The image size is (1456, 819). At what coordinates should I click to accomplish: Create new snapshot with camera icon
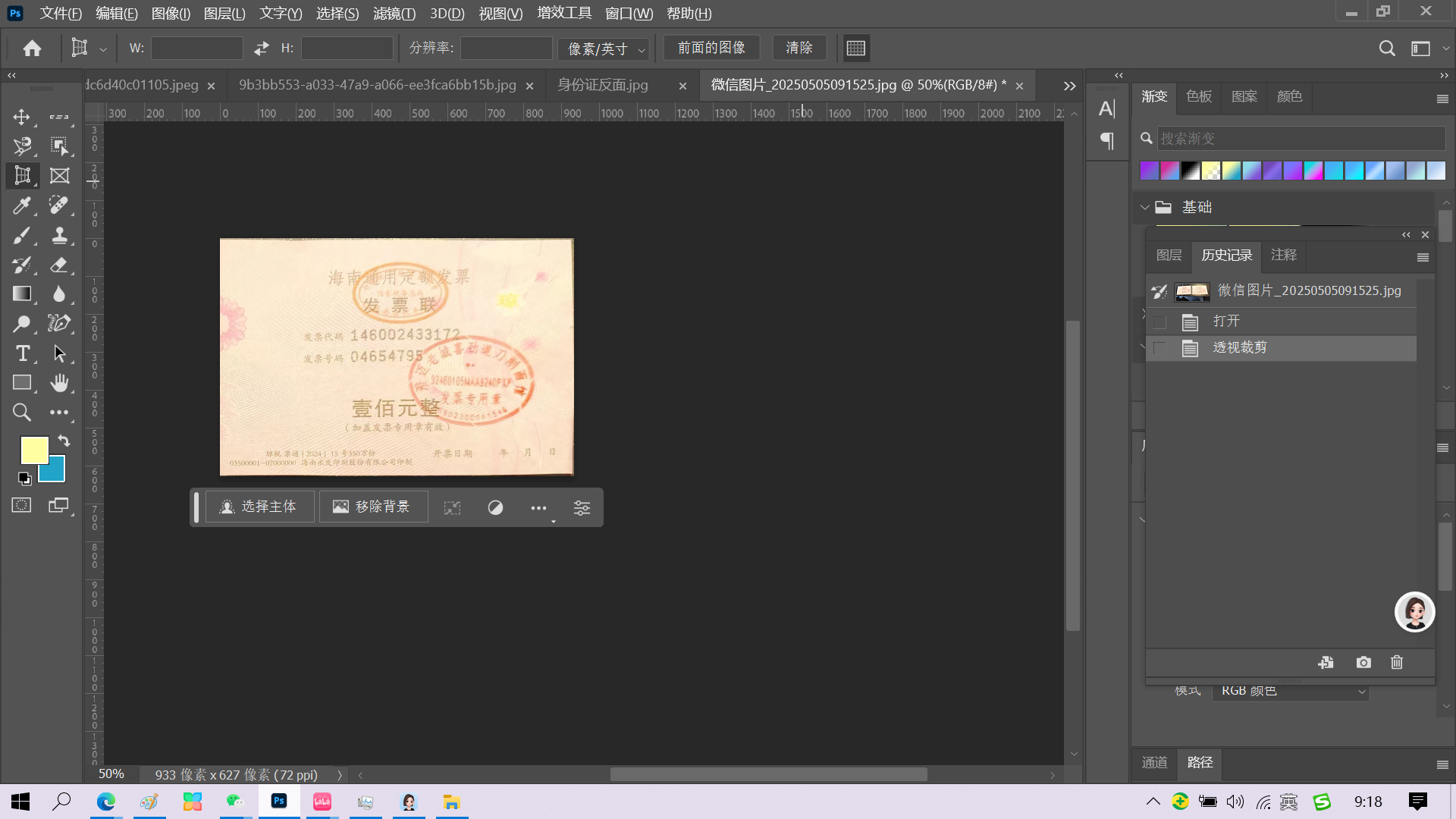1363,663
